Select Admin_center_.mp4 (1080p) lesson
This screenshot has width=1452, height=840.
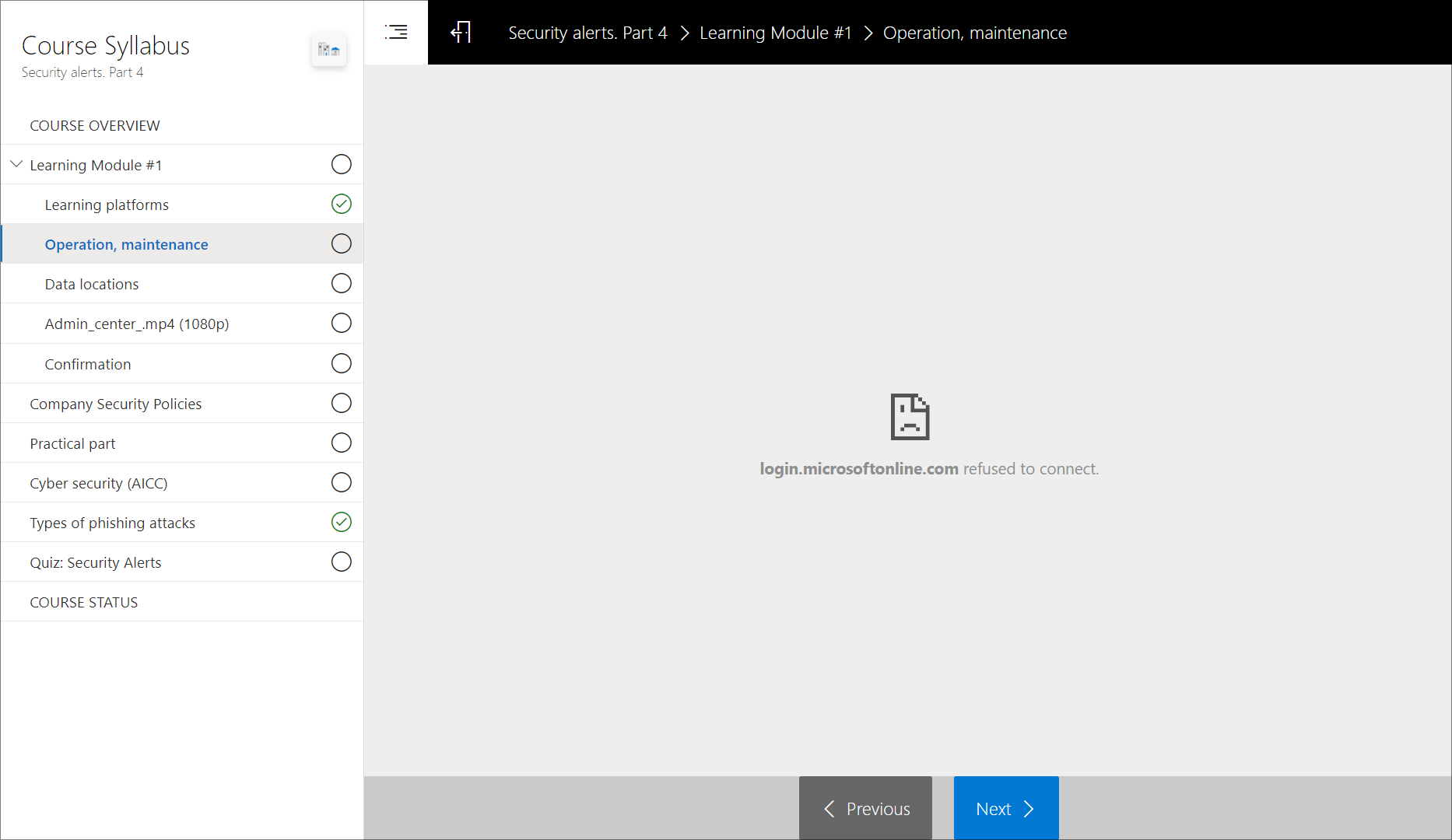(137, 324)
